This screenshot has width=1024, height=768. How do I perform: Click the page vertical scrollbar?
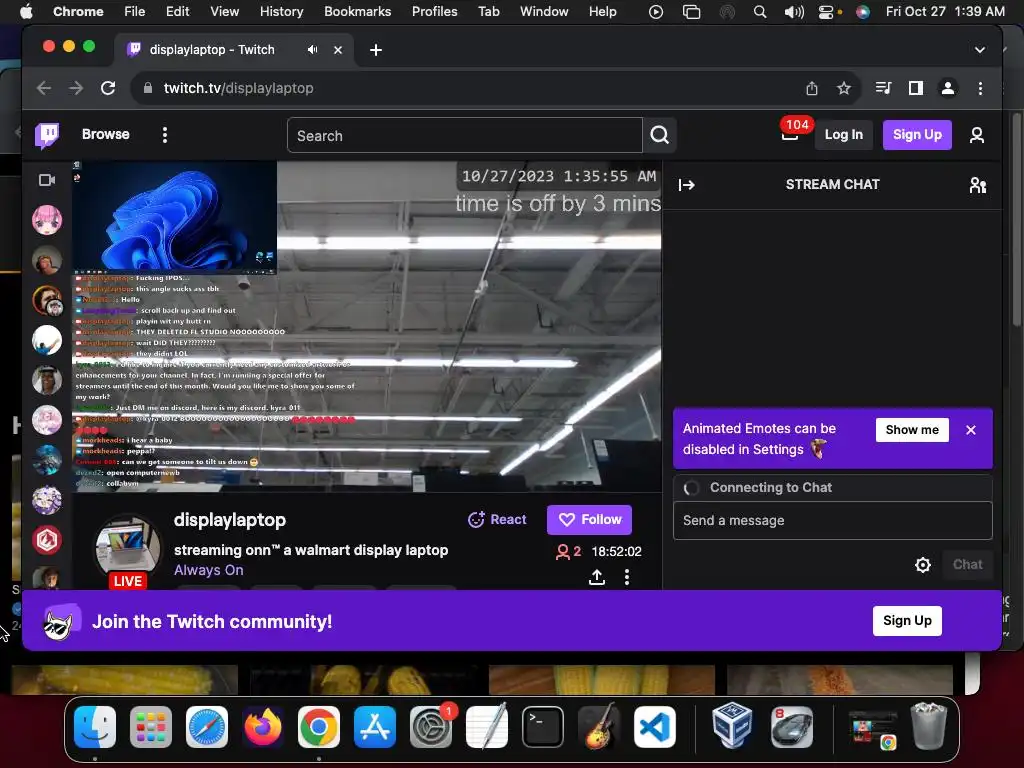[1016, 219]
